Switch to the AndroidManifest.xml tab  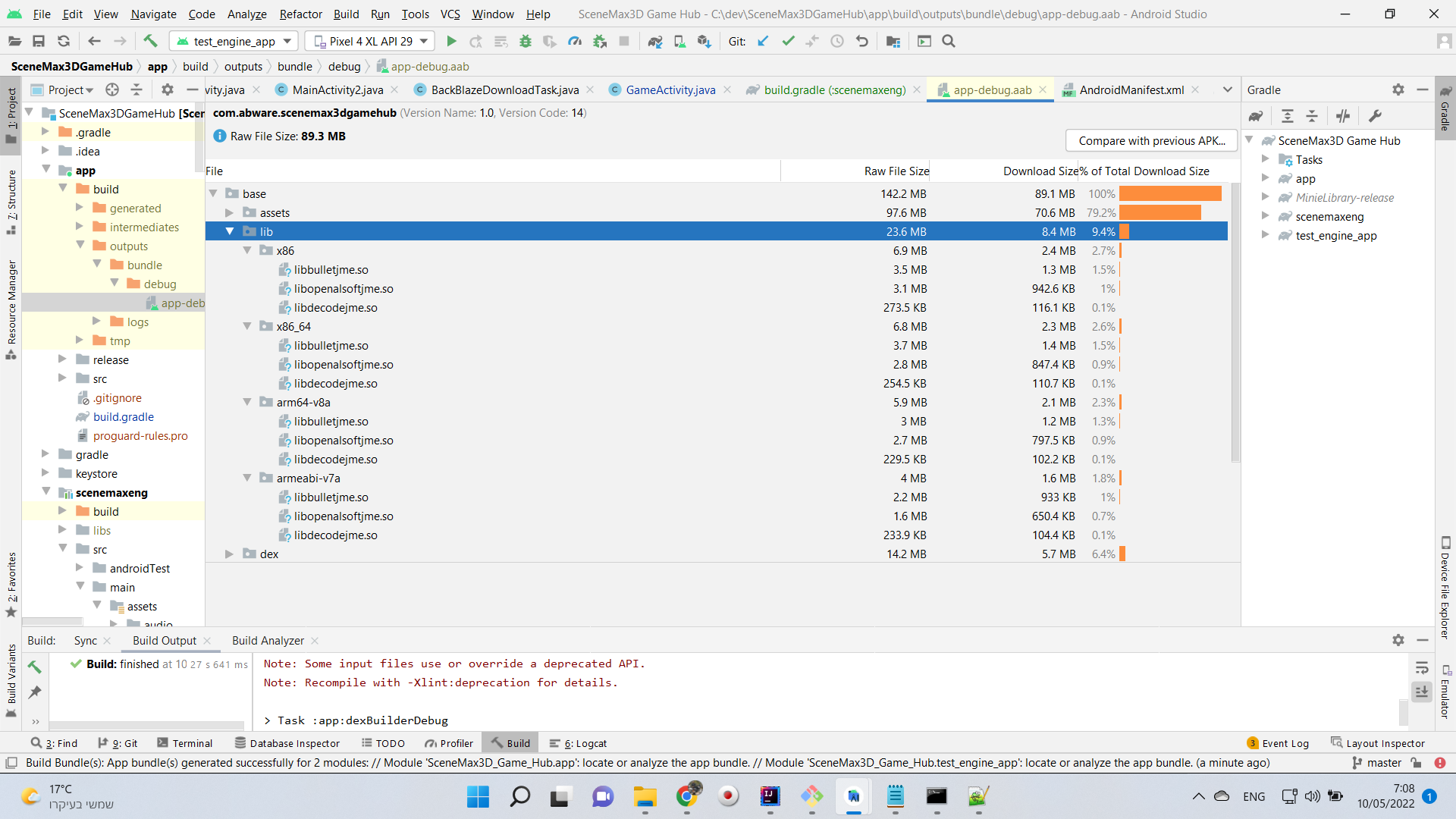point(1131,89)
